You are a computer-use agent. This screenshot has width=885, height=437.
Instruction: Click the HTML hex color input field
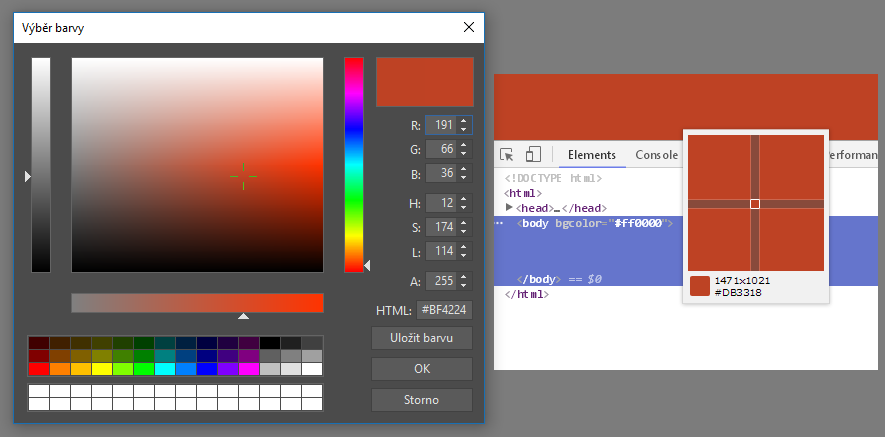445,310
